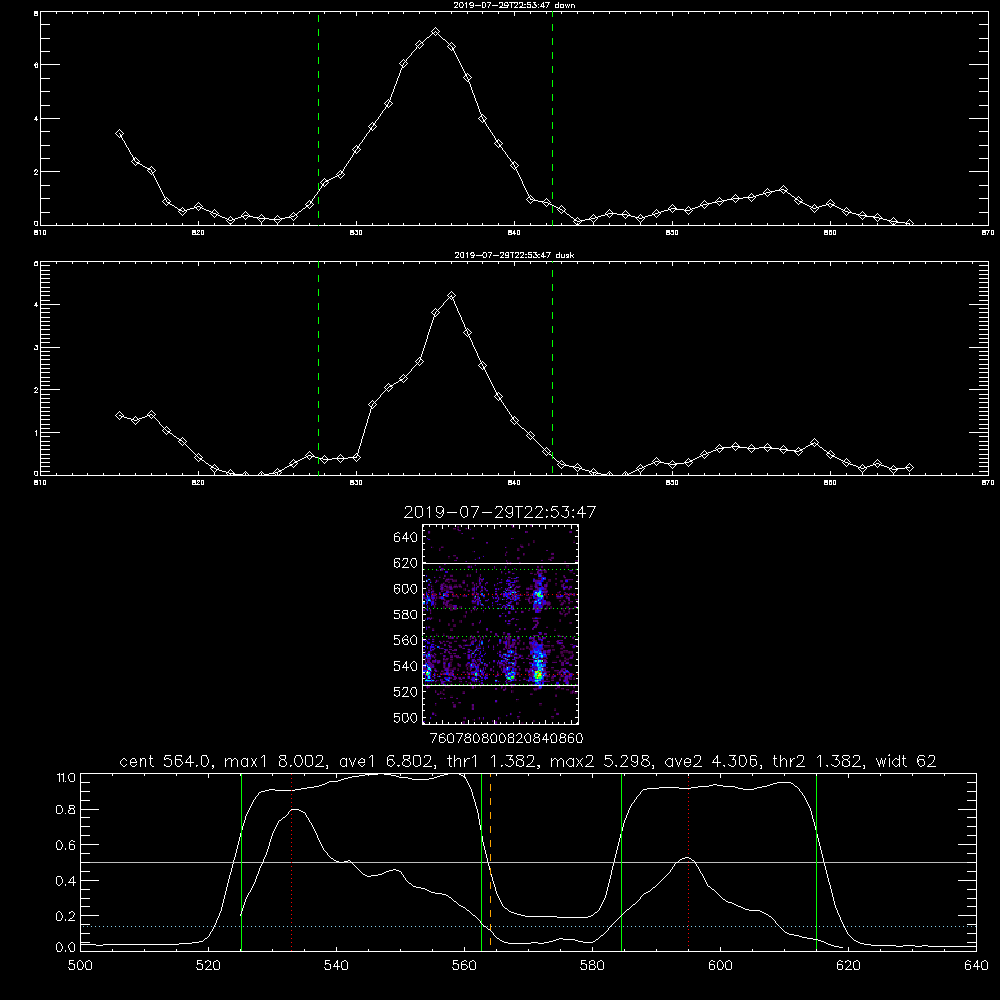Viewport: 1000px width, 1000px height.
Task: Click last data point of the dusk curve
Action: pos(909,467)
